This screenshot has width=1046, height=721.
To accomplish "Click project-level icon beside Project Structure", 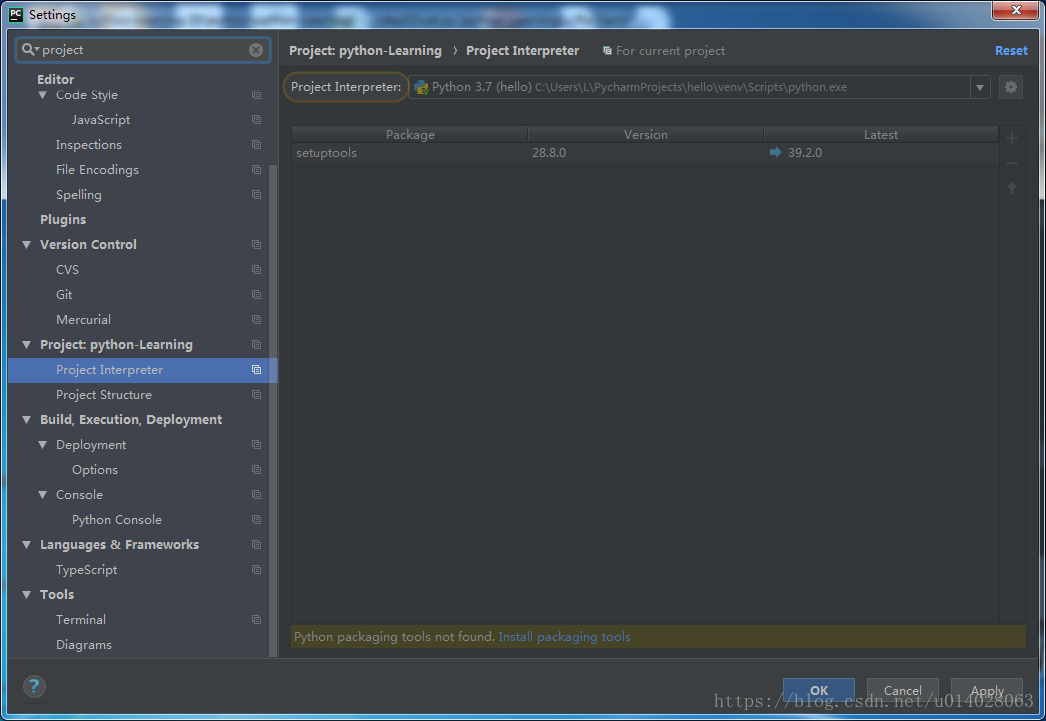I will point(256,395).
